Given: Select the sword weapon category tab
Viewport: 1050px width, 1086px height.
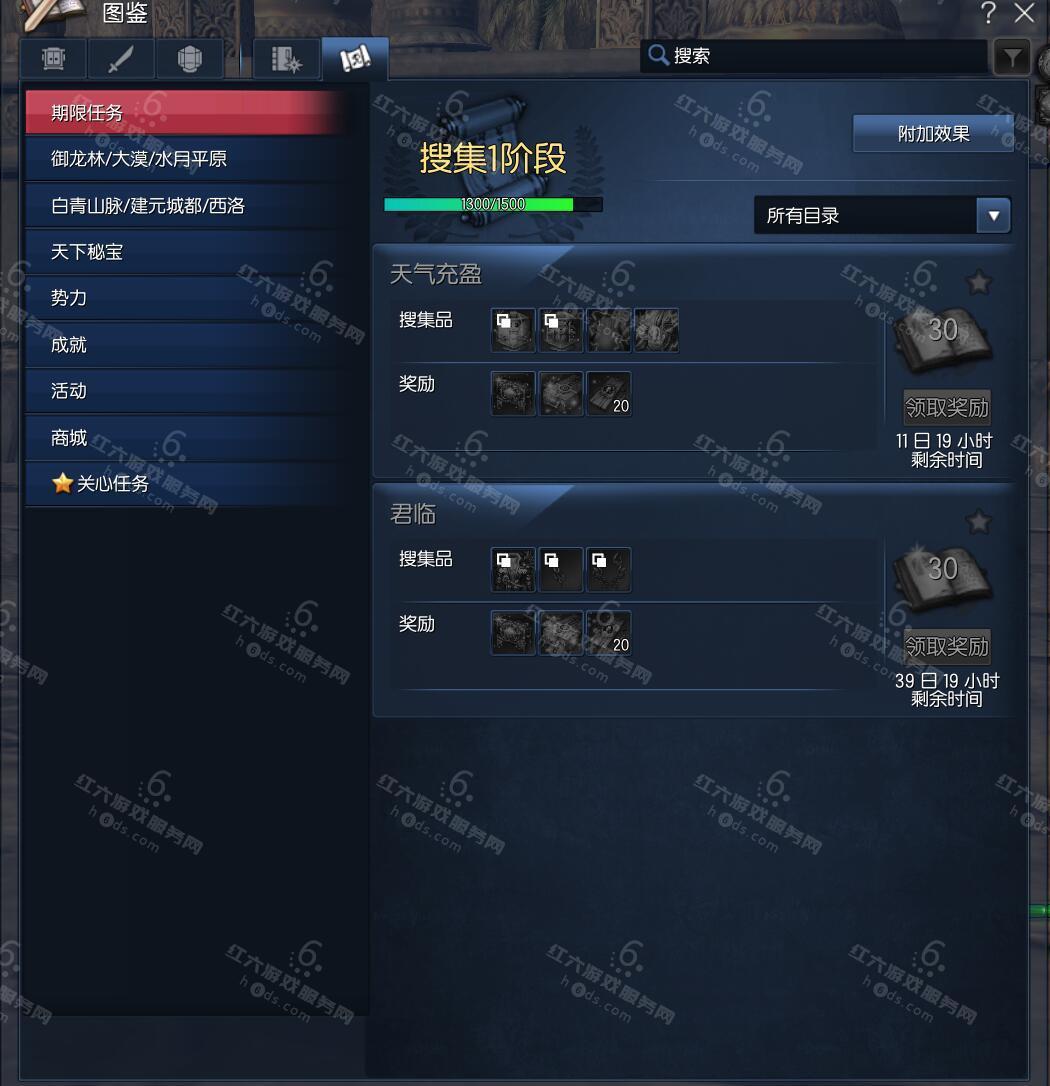Looking at the screenshot, I should click(x=121, y=59).
